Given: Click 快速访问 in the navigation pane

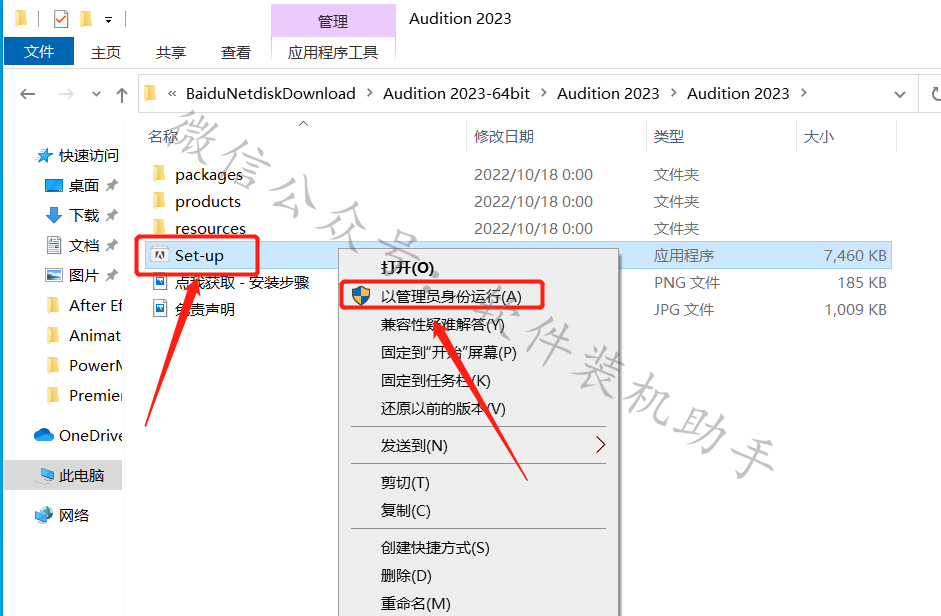Looking at the screenshot, I should click(88, 156).
